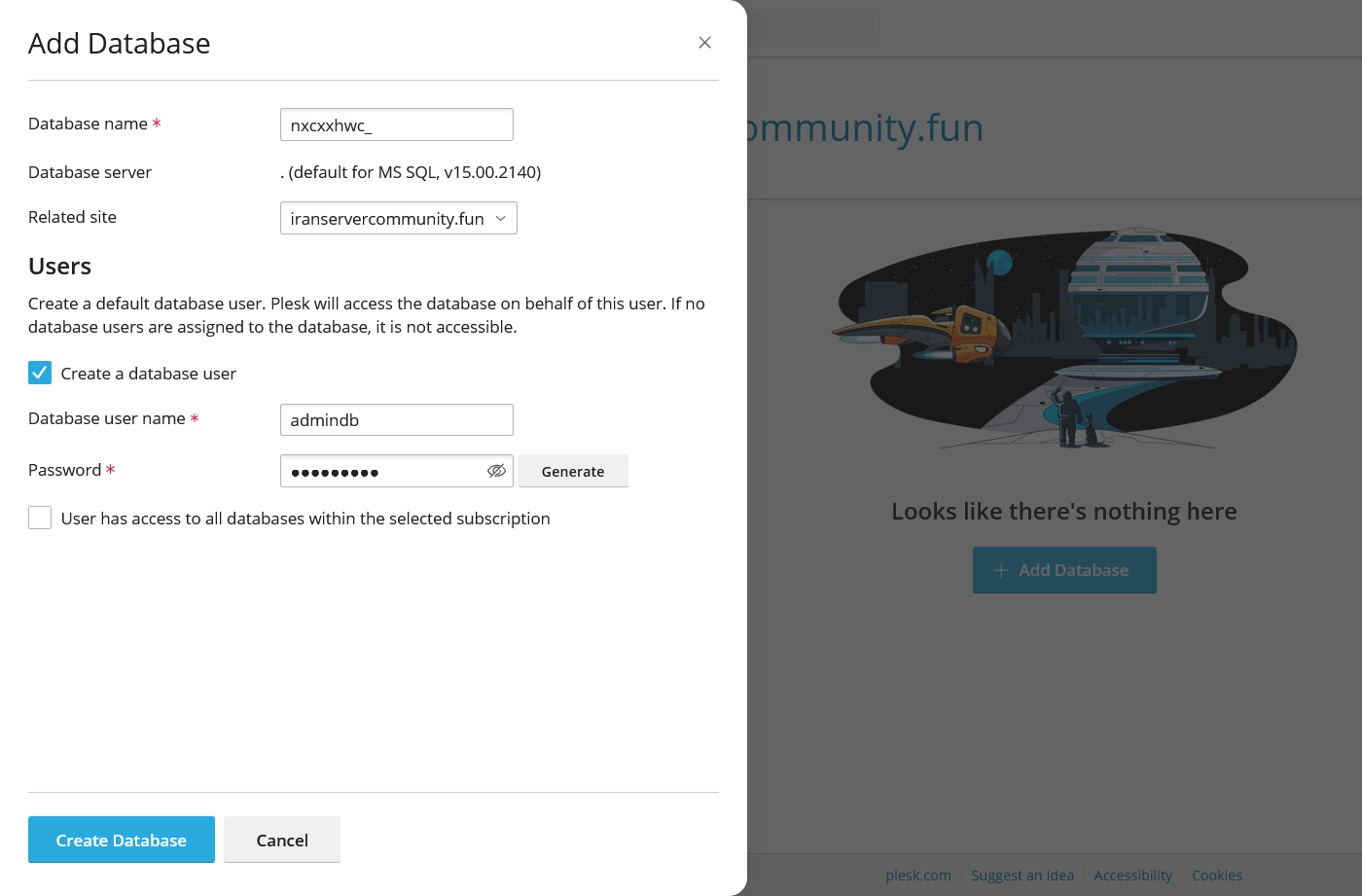This screenshot has width=1362, height=896.
Task: Enable user access to all databases
Action: click(40, 518)
